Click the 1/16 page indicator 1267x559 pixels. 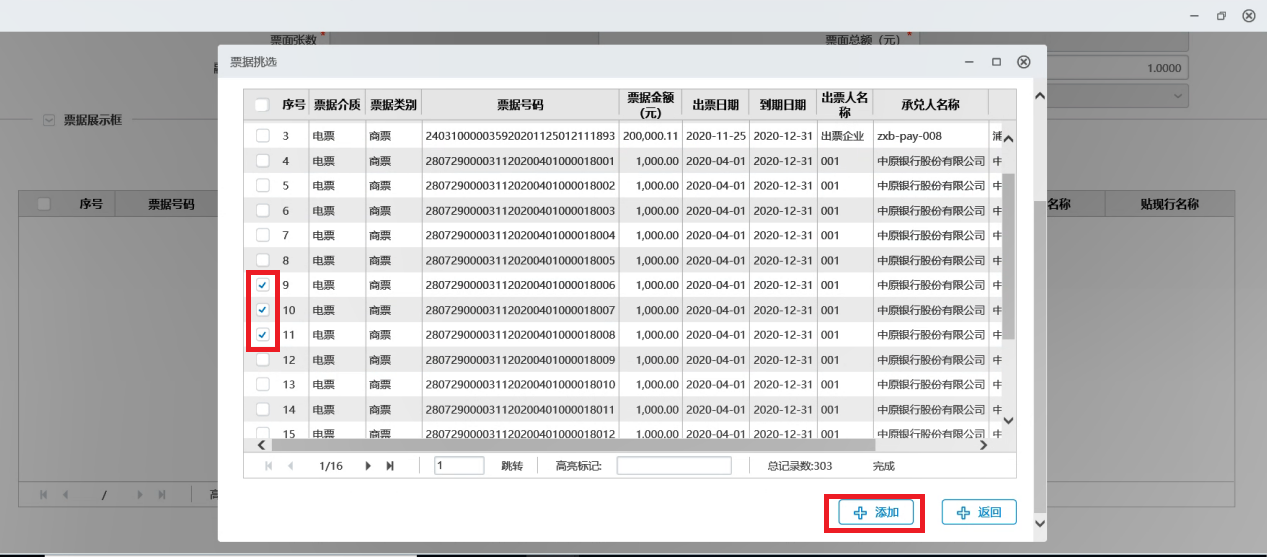330,466
